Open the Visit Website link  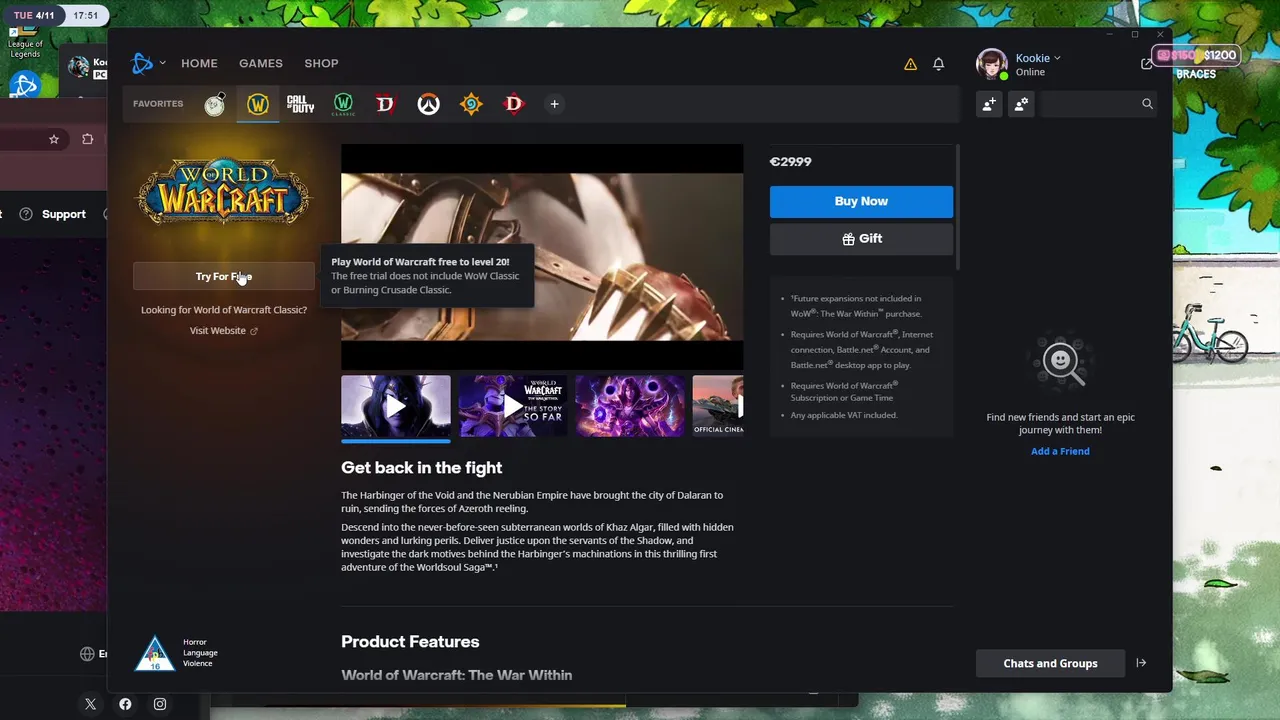click(224, 331)
